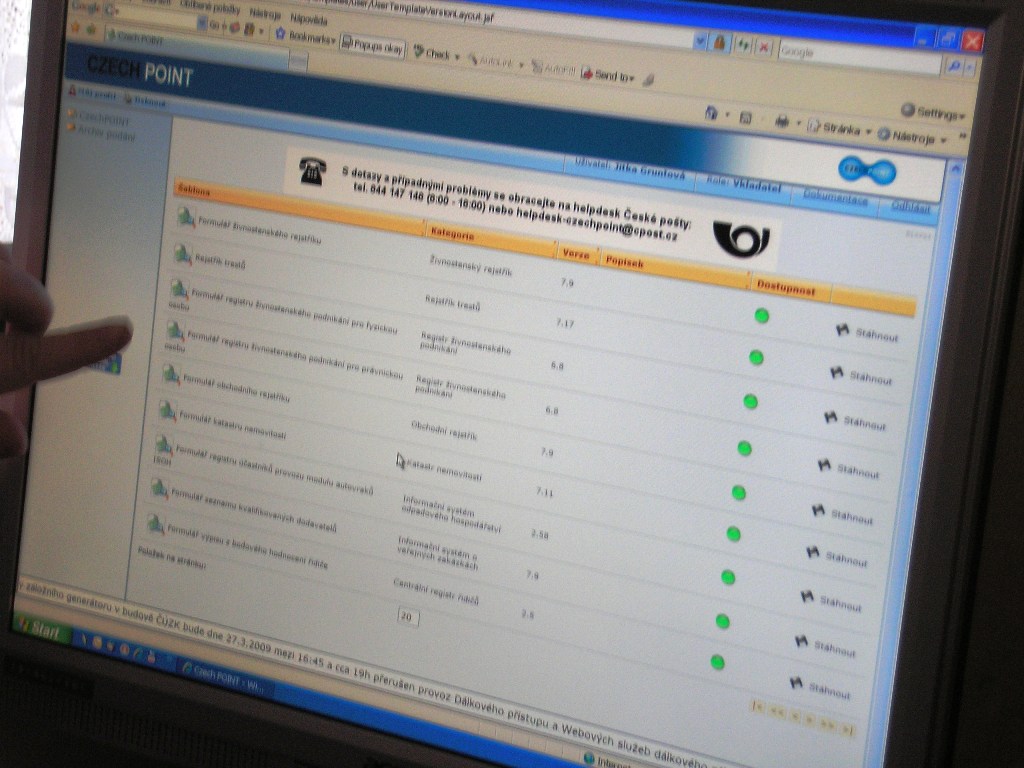Click the single-arrow previous page control
Viewport: 1024px width, 768px height.
point(795,716)
